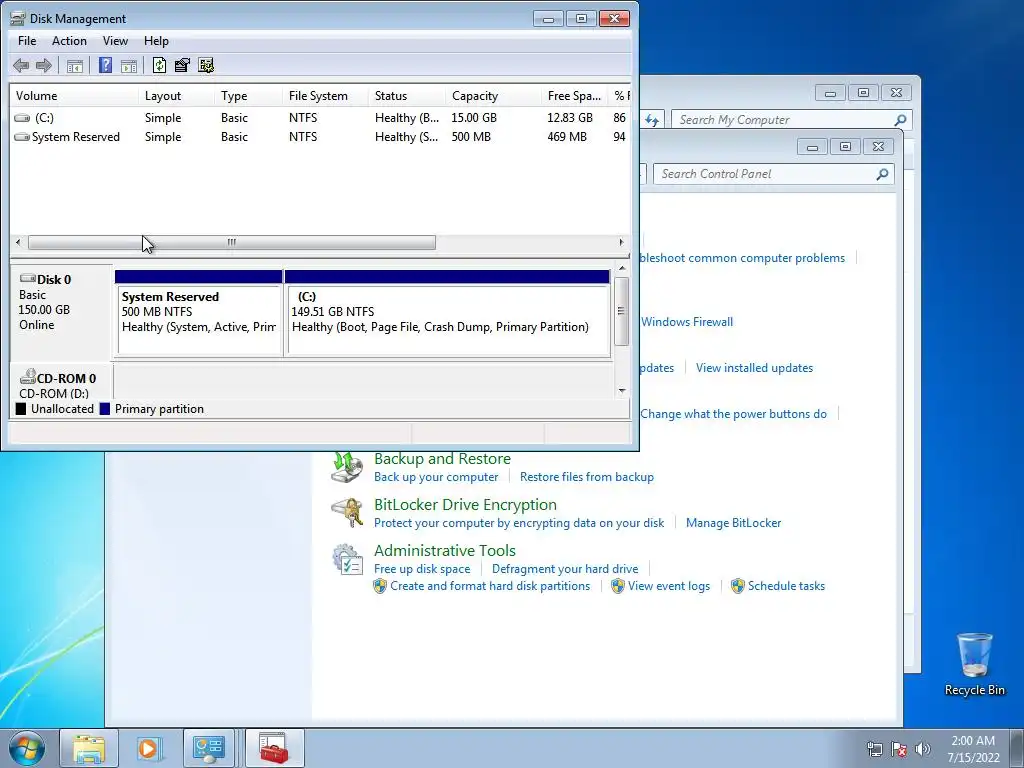Image resolution: width=1024 pixels, height=768 pixels.
Task: Switch to Control Panel taskbar icon
Action: 208,748
